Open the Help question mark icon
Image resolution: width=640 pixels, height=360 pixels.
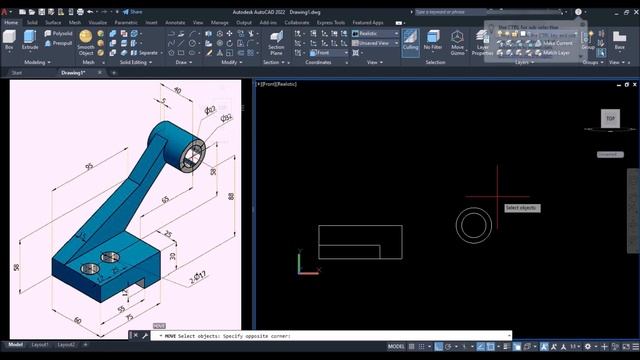(578, 12)
